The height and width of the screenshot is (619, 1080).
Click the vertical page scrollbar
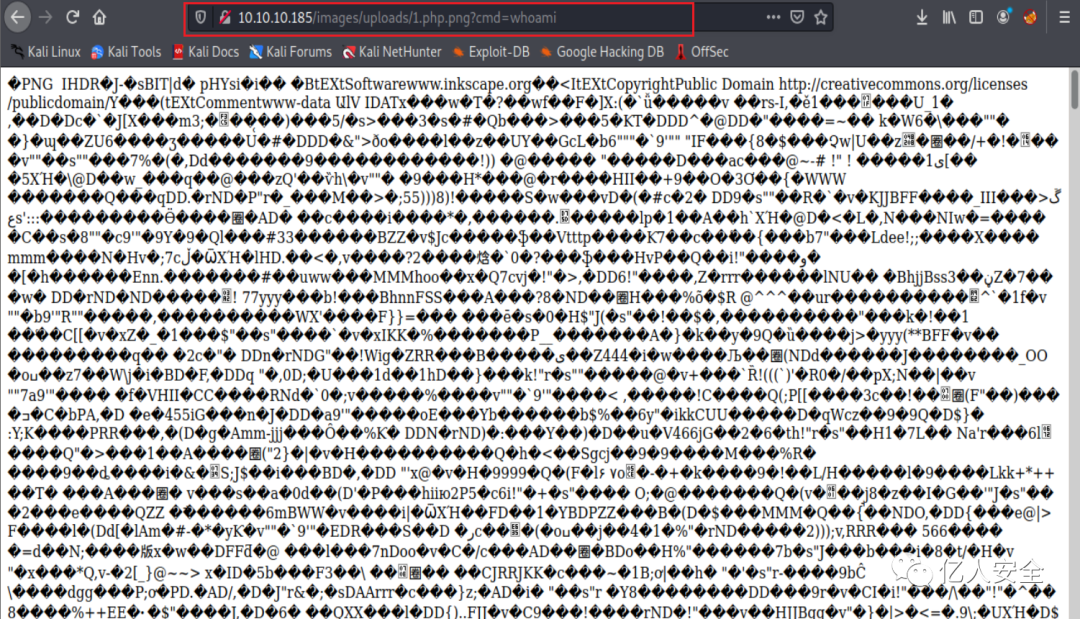click(x=1074, y=89)
